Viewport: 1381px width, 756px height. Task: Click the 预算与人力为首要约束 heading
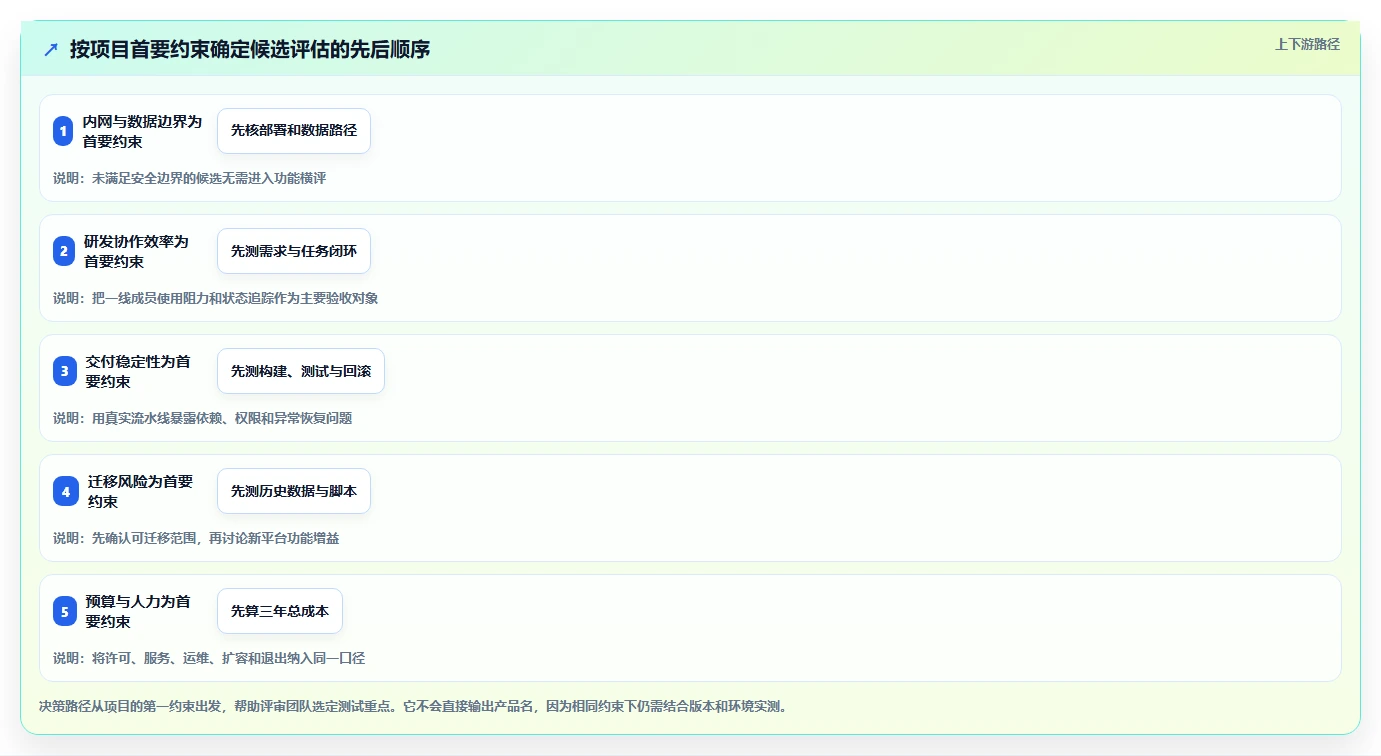(138, 611)
